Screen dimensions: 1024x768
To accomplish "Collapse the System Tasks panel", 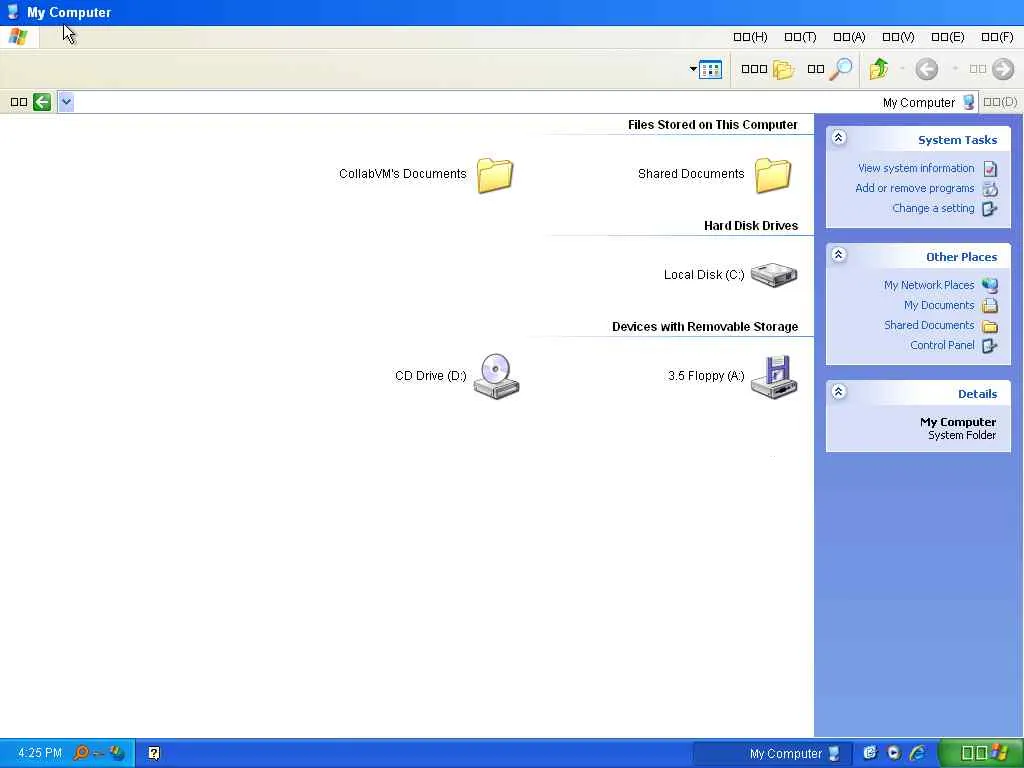I will 839,138.
